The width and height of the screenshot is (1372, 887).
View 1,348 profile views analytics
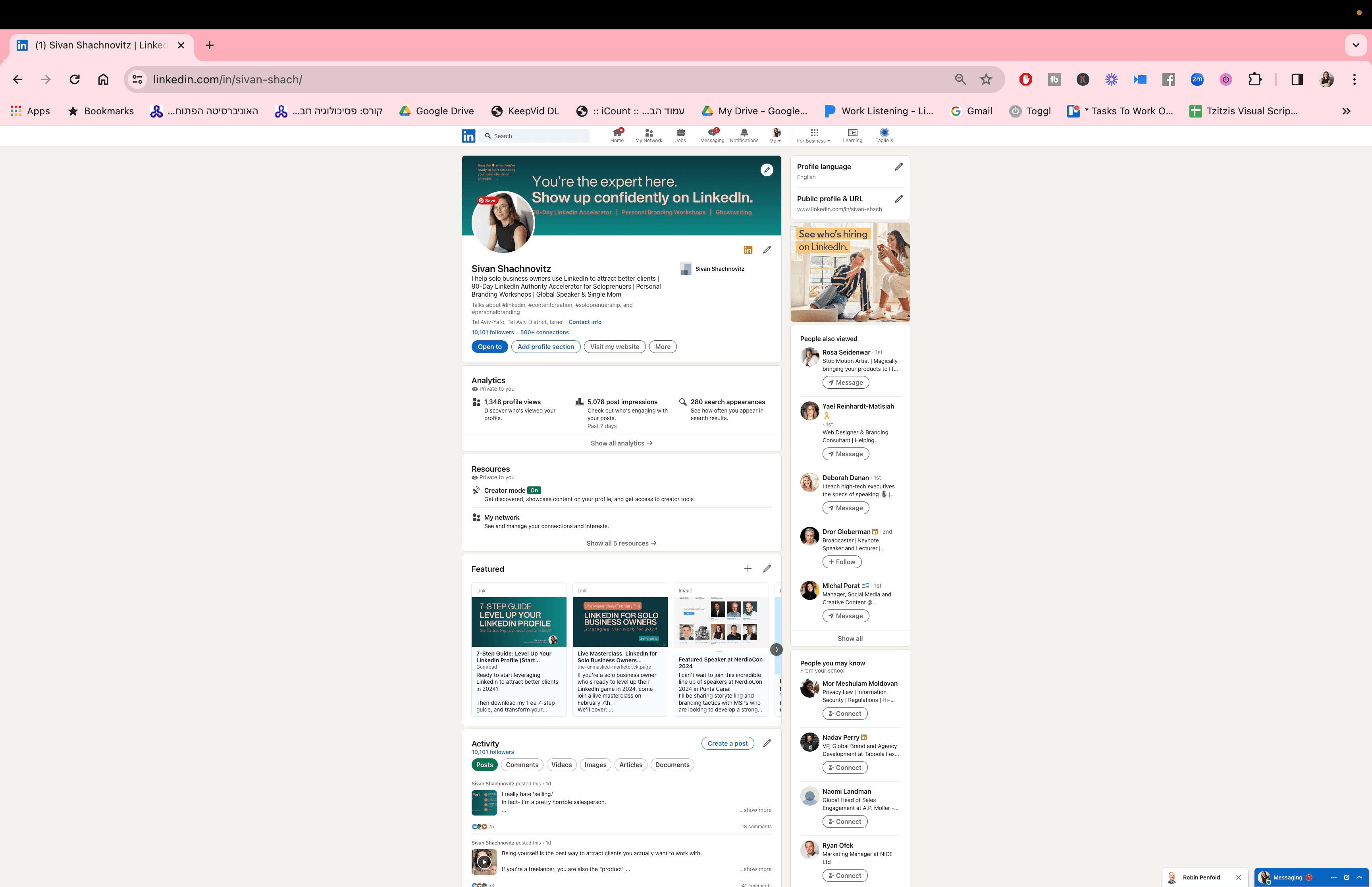tap(513, 402)
